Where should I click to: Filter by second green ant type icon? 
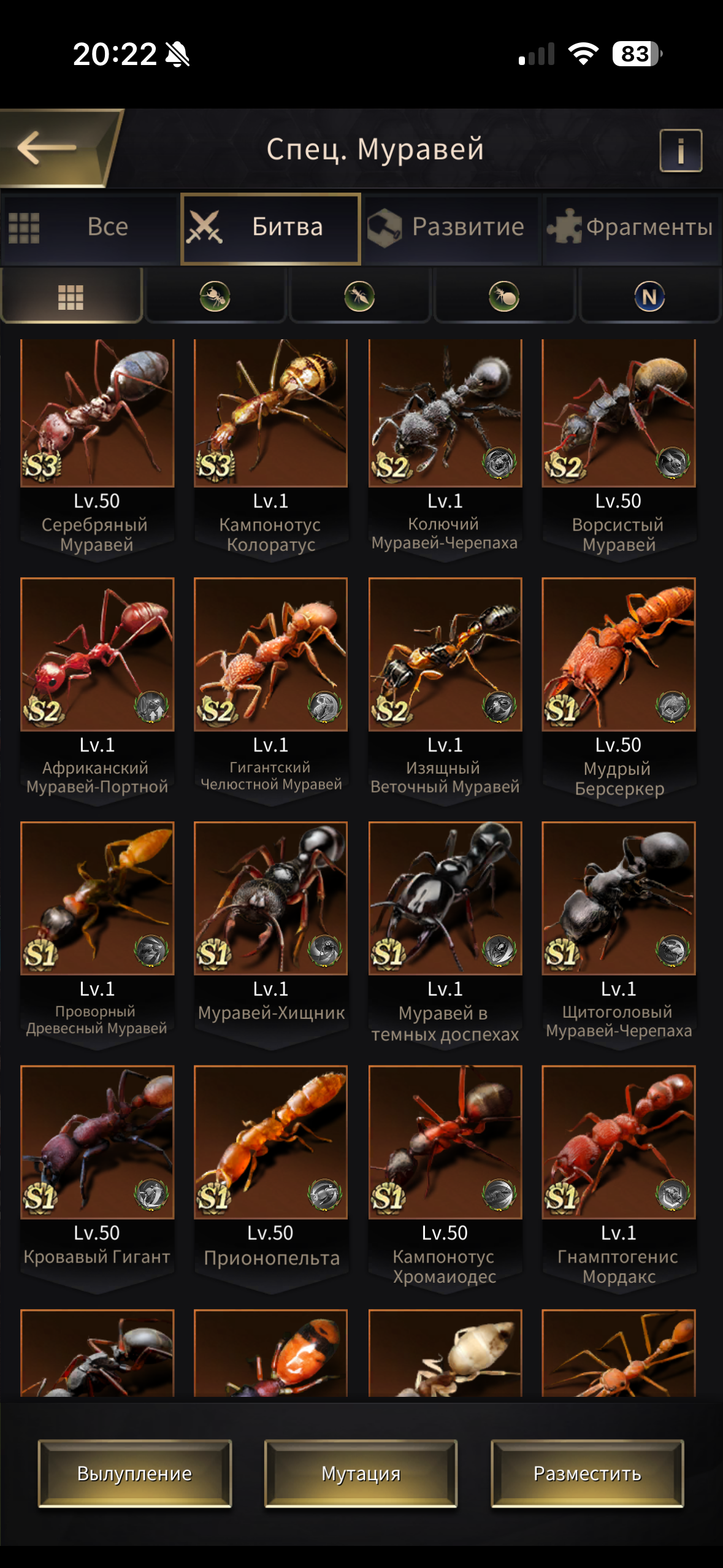(360, 297)
